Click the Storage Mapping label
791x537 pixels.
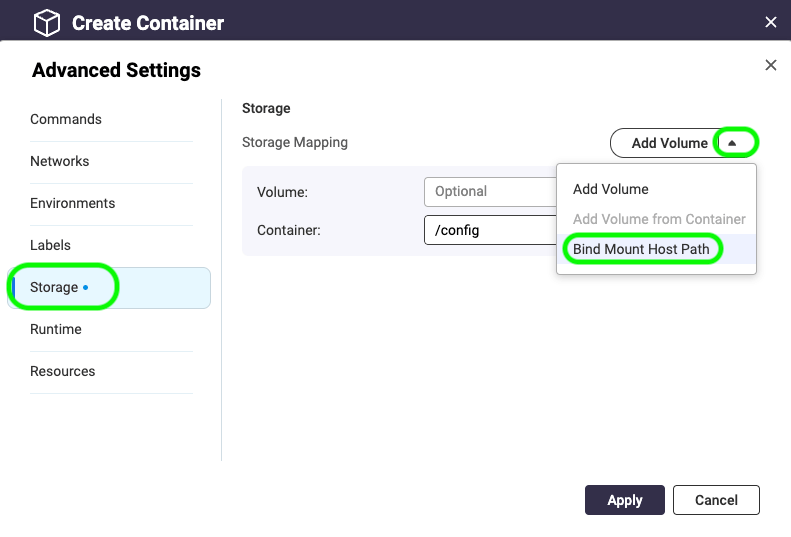click(295, 142)
